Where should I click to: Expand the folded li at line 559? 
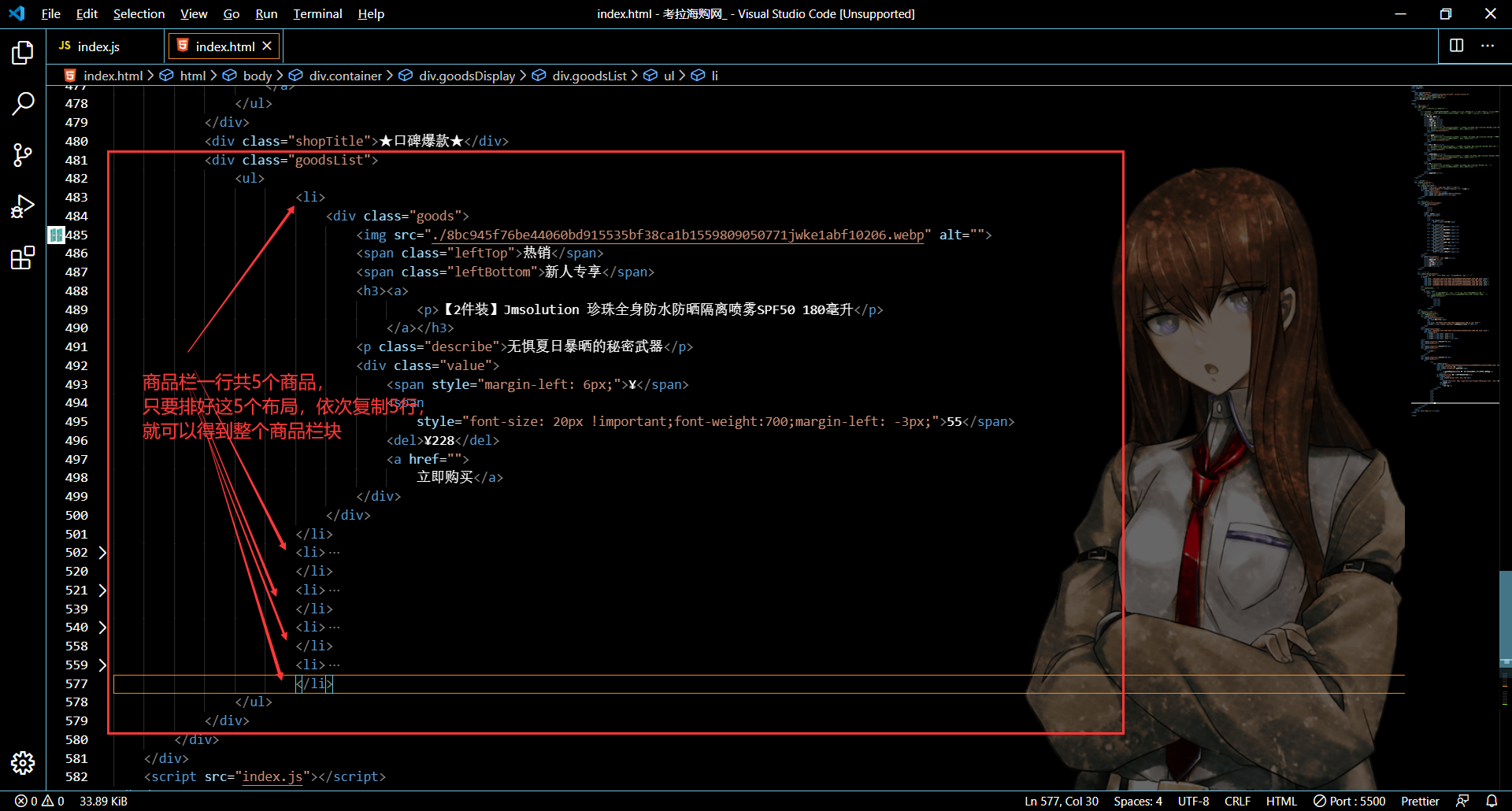tap(102, 665)
